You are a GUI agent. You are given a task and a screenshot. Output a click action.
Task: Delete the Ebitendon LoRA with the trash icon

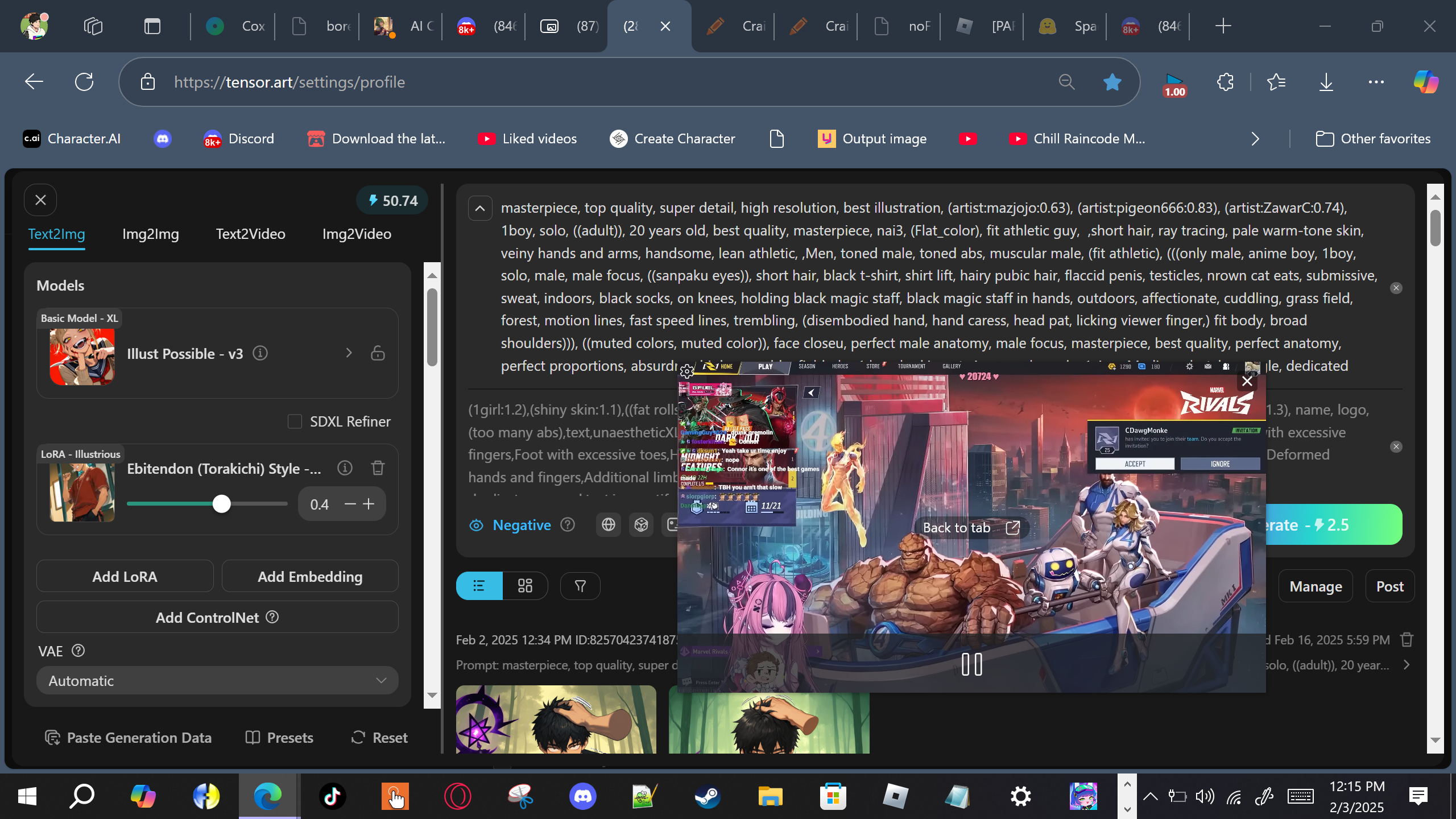378,468
